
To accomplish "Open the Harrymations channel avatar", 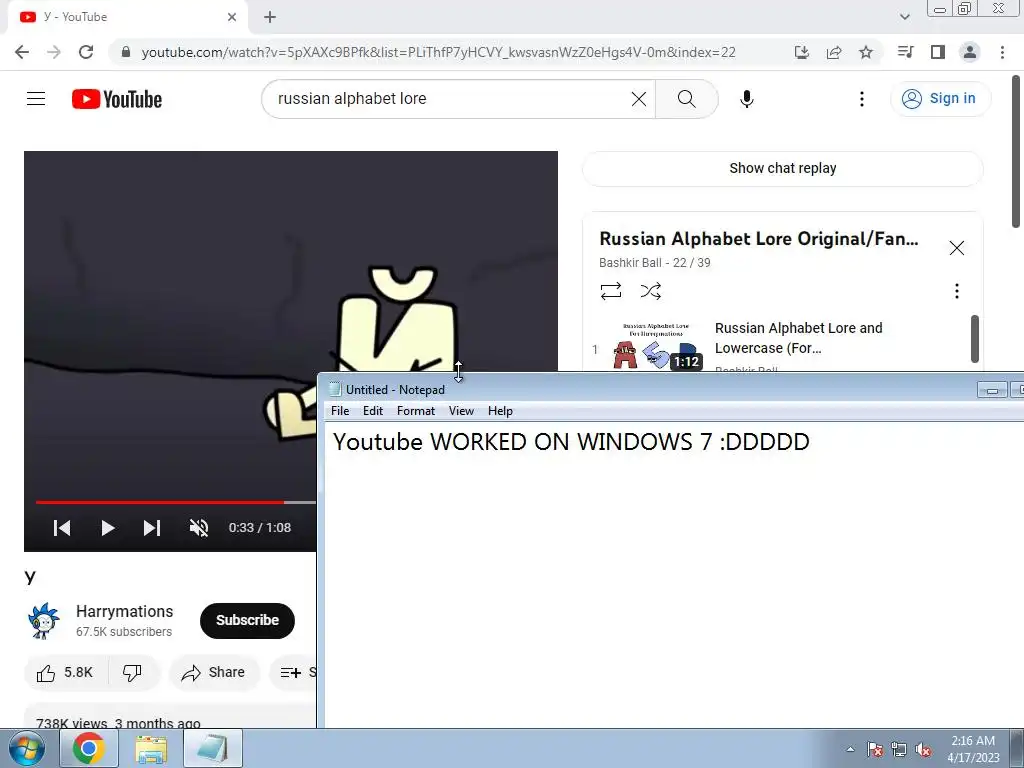I will [x=44, y=620].
